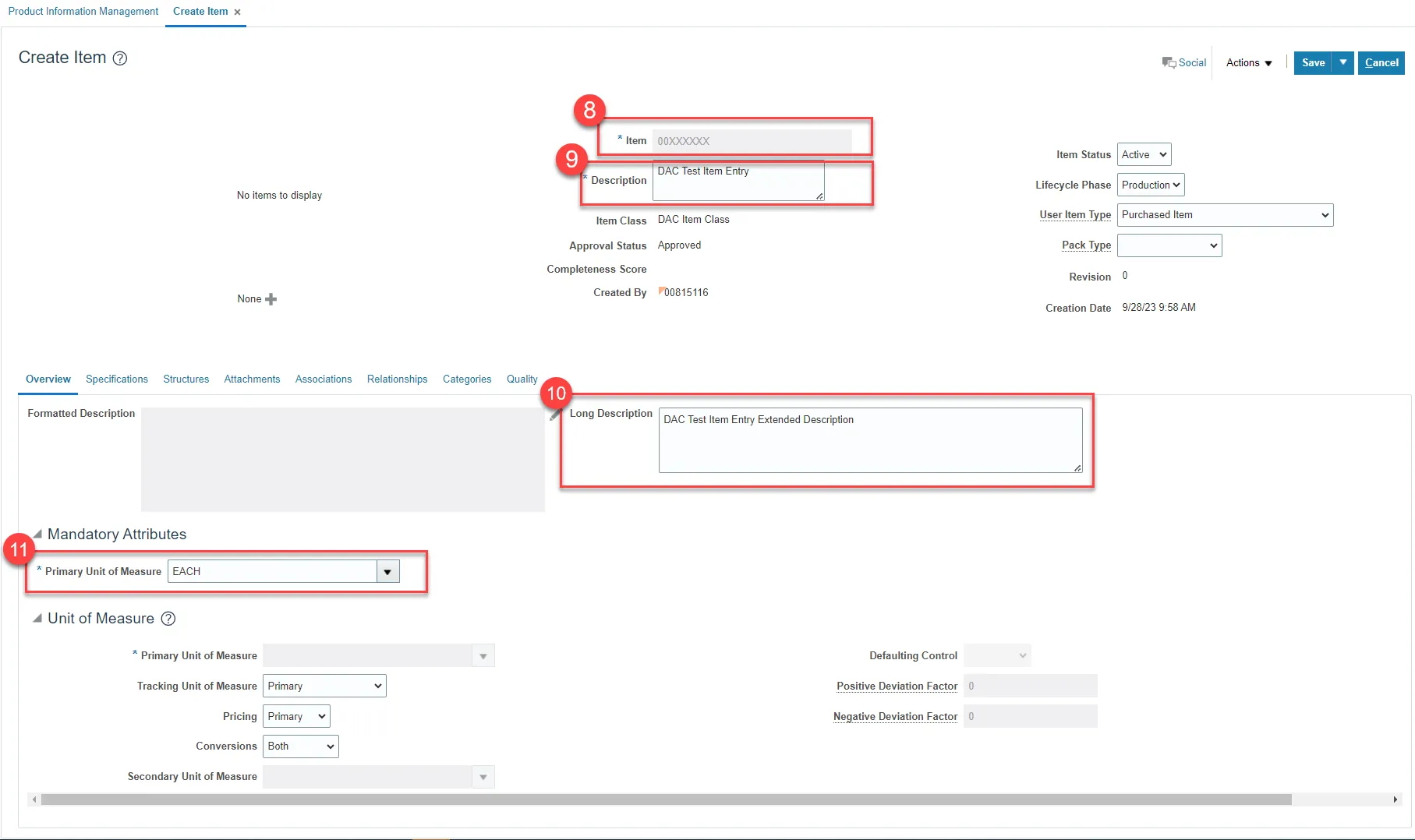
Task: Collapse the Unit of Measure section
Action: 37,619
